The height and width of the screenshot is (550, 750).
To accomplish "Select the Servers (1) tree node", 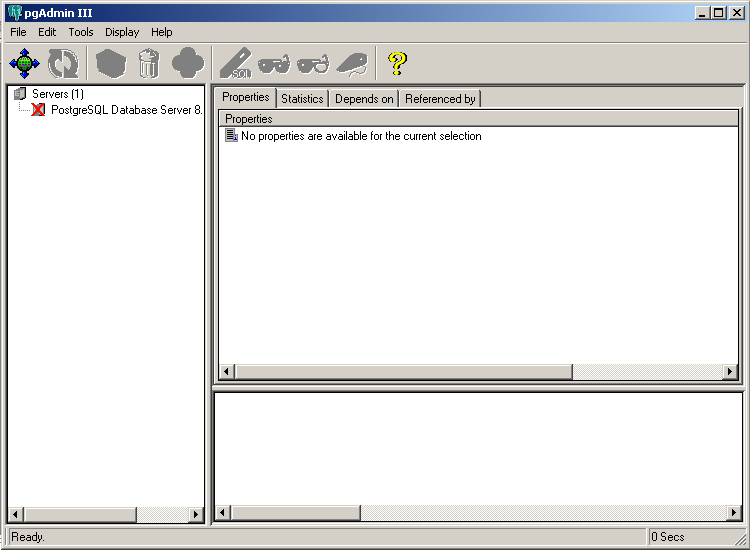I will click(x=58, y=94).
